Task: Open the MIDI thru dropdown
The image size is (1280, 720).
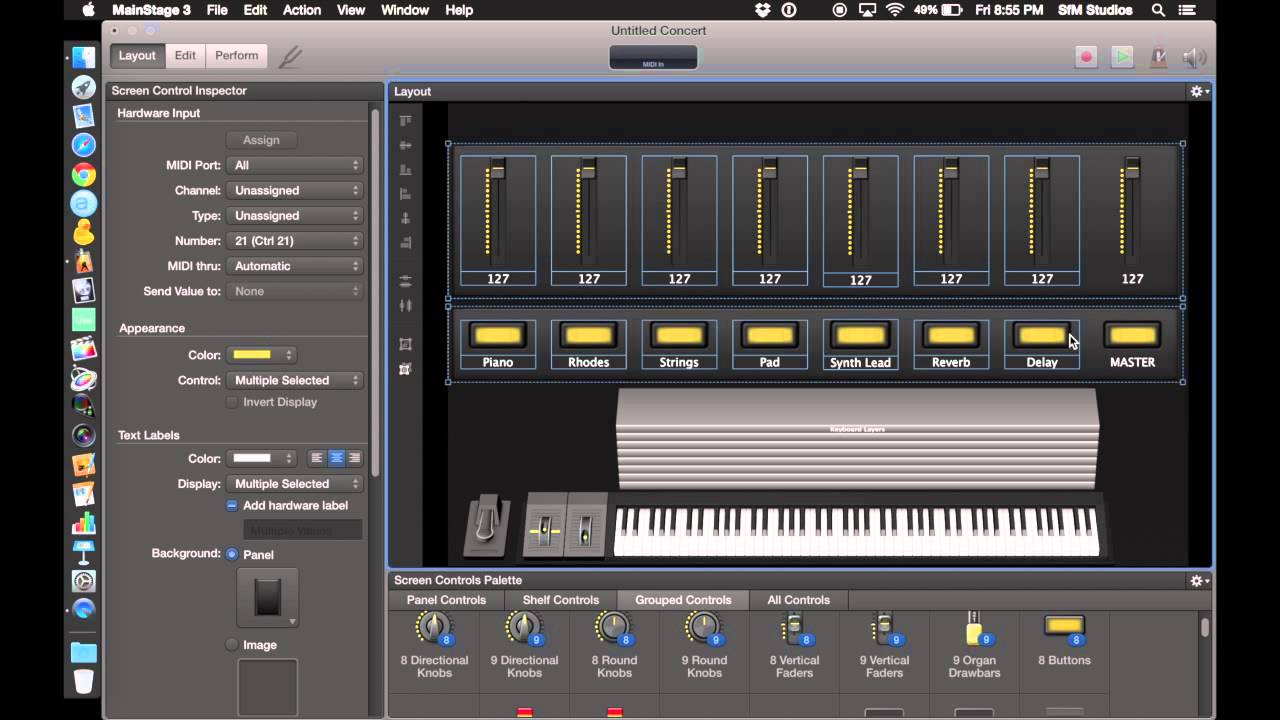Action: pyautogui.click(x=295, y=266)
